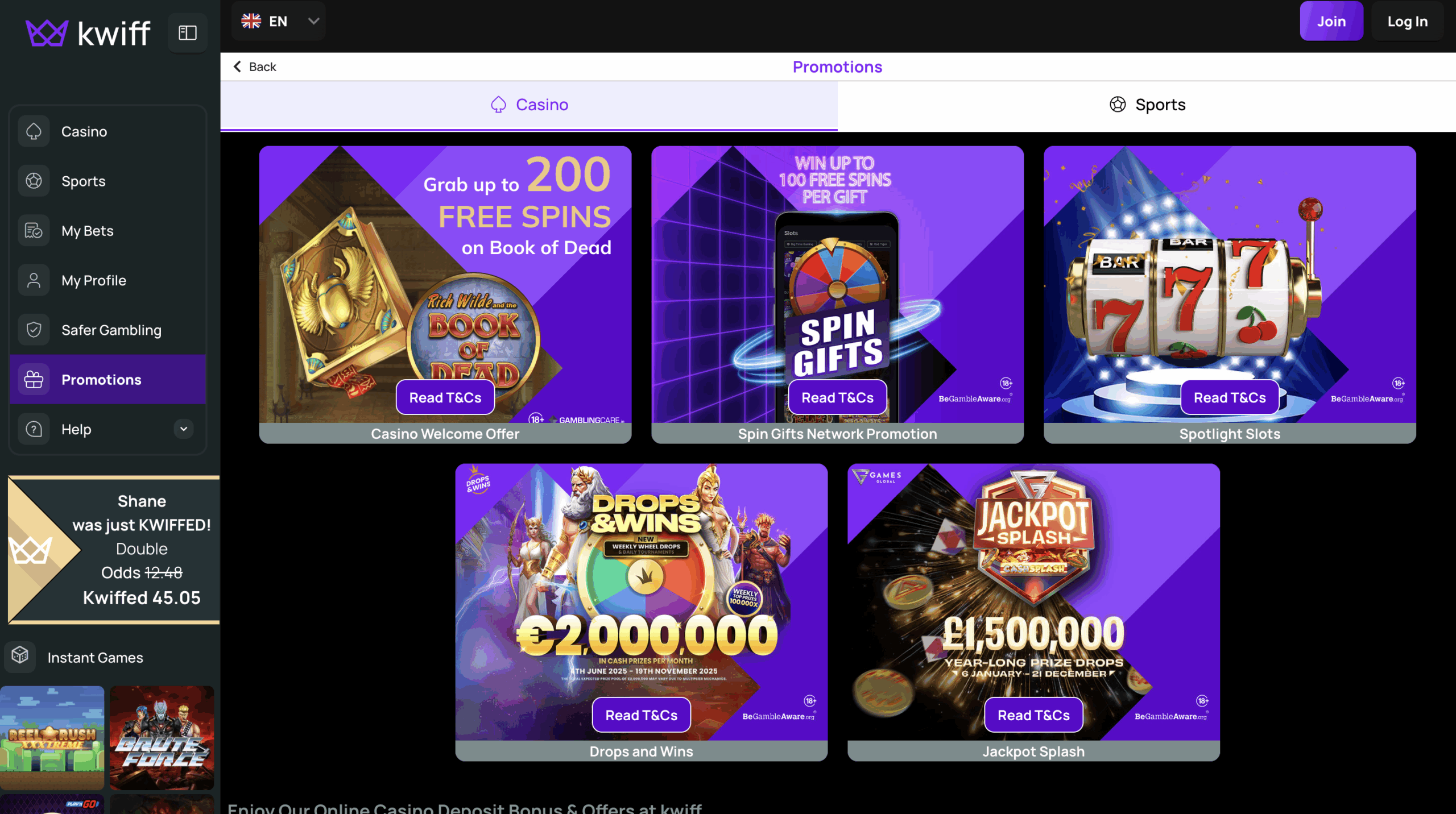Open the Casino spade icon in sidebar
The width and height of the screenshot is (1456, 814).
34,131
